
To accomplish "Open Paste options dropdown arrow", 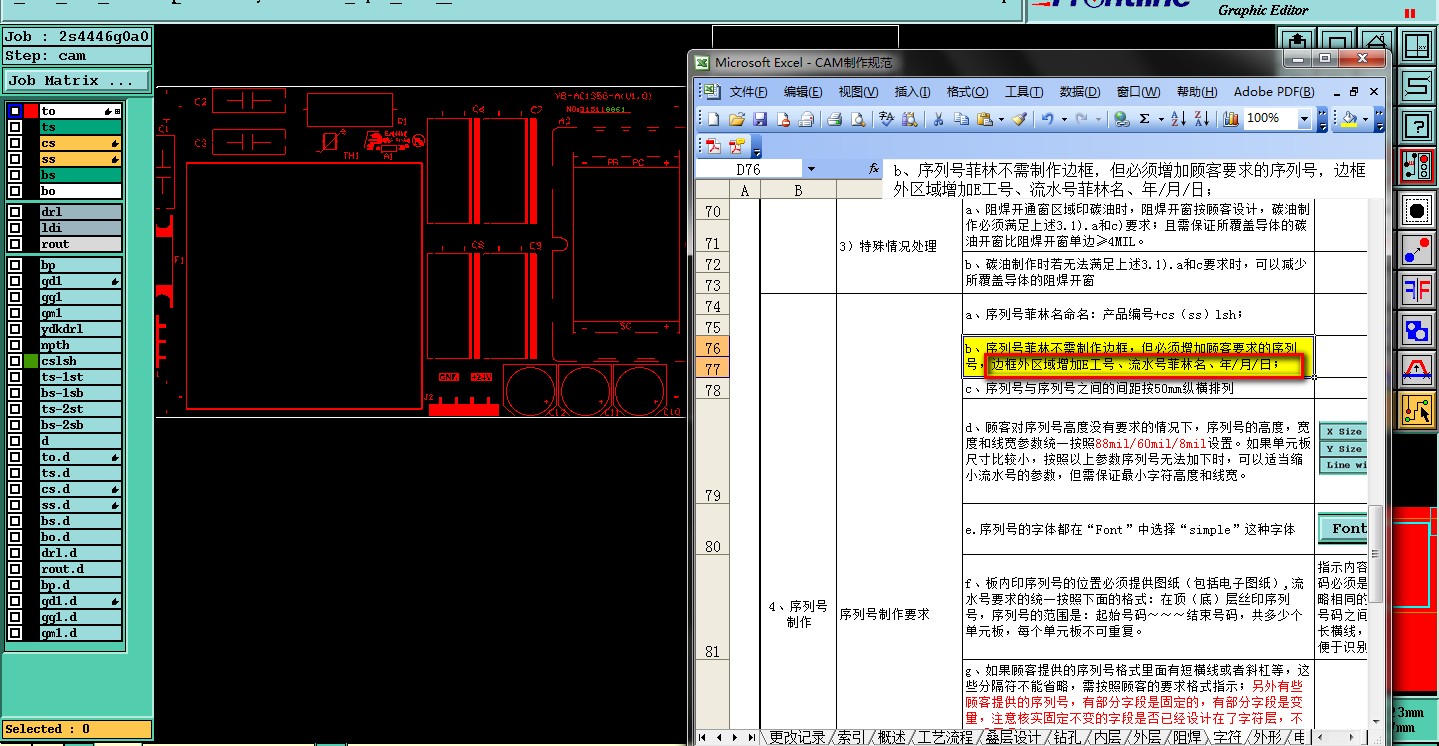I will 999,119.
